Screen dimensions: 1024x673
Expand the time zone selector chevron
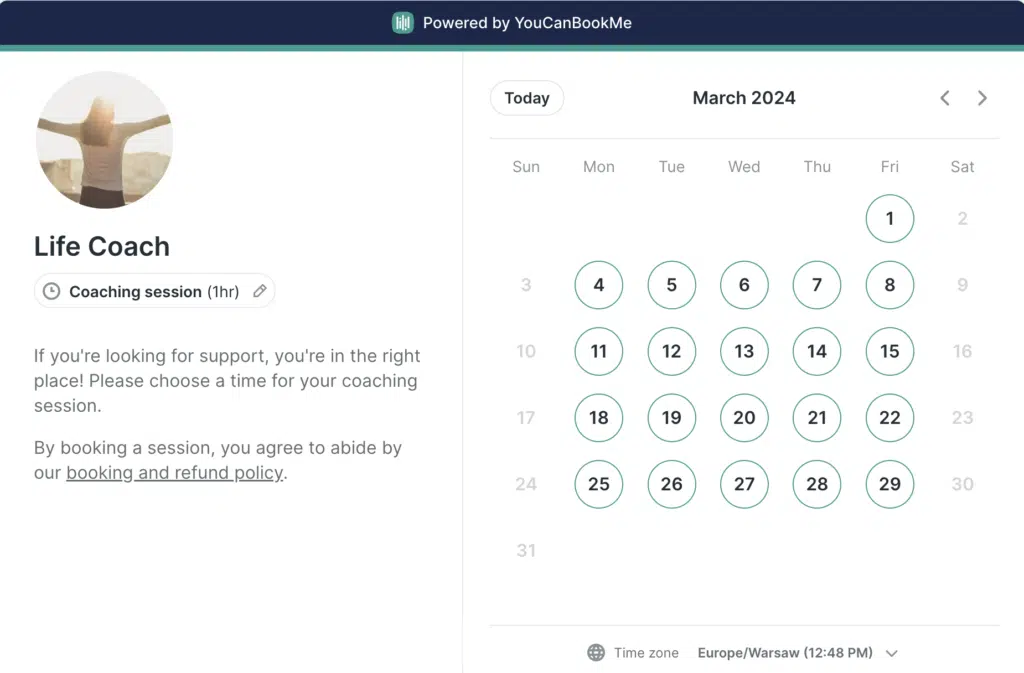(892, 653)
